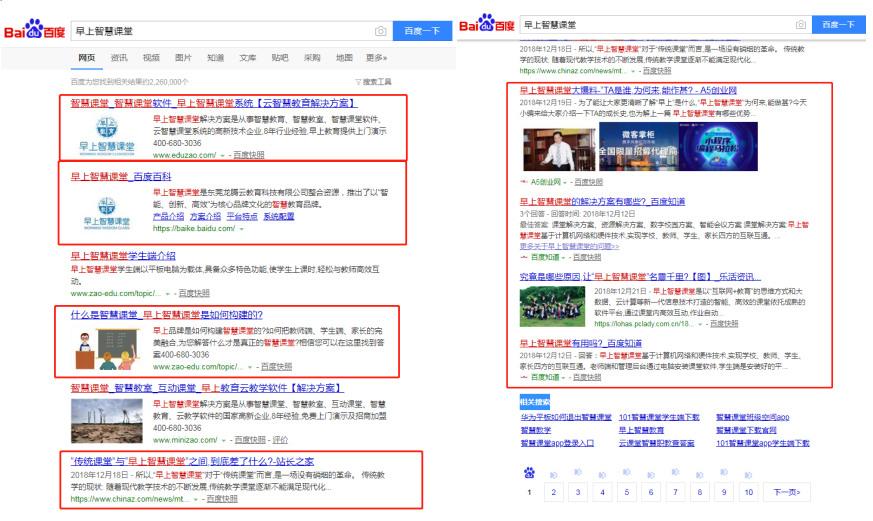This screenshot has width=873, height=521.
Task: Click the man in office thumbnail
Action: [559, 149]
